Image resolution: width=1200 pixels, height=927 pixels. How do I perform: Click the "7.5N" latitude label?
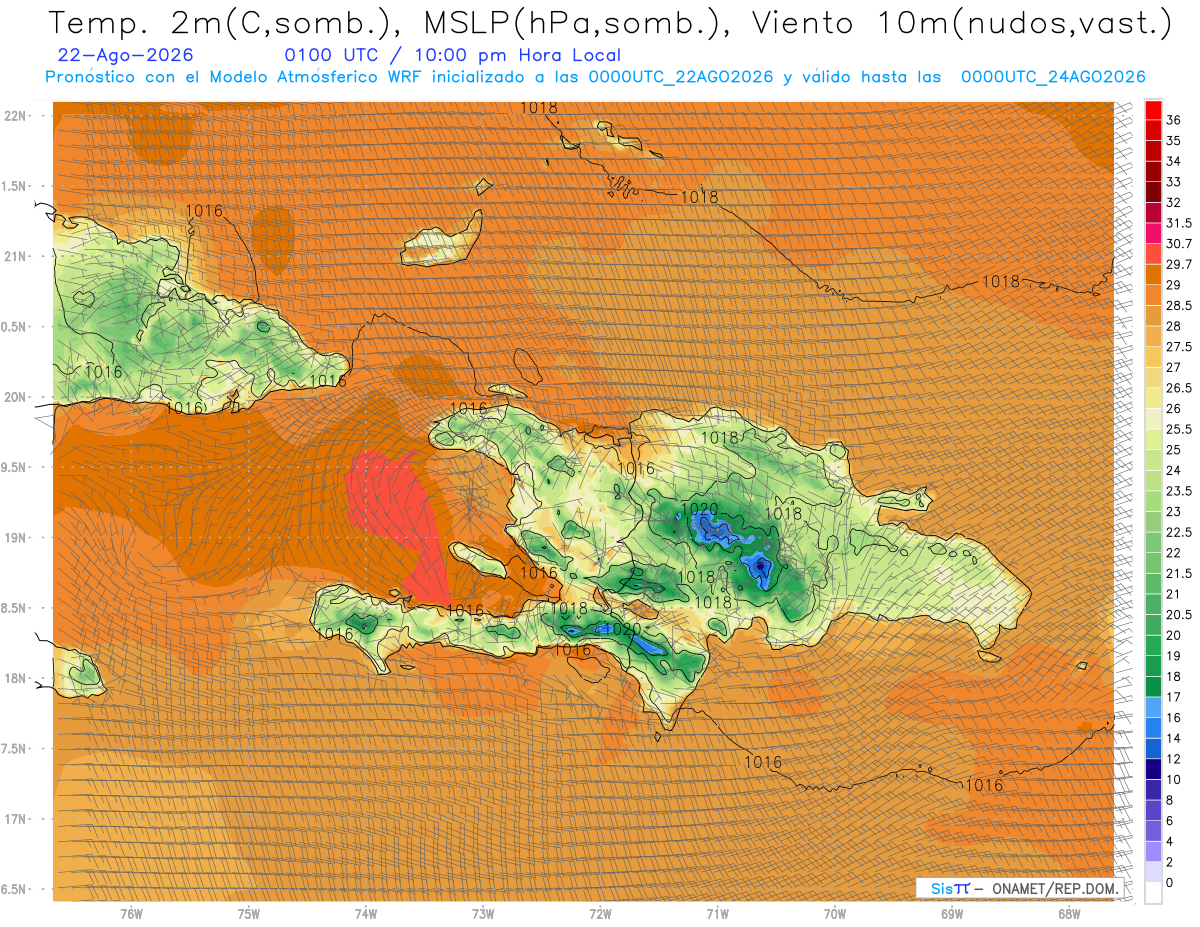click(15, 749)
